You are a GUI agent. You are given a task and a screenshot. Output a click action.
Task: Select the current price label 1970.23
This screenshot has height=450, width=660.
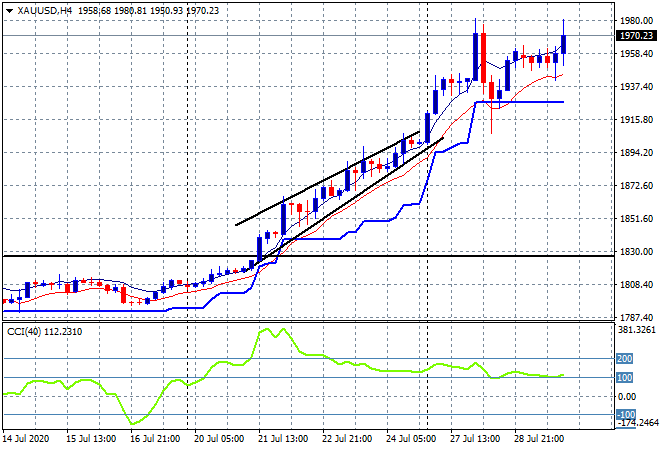pyautogui.click(x=637, y=36)
